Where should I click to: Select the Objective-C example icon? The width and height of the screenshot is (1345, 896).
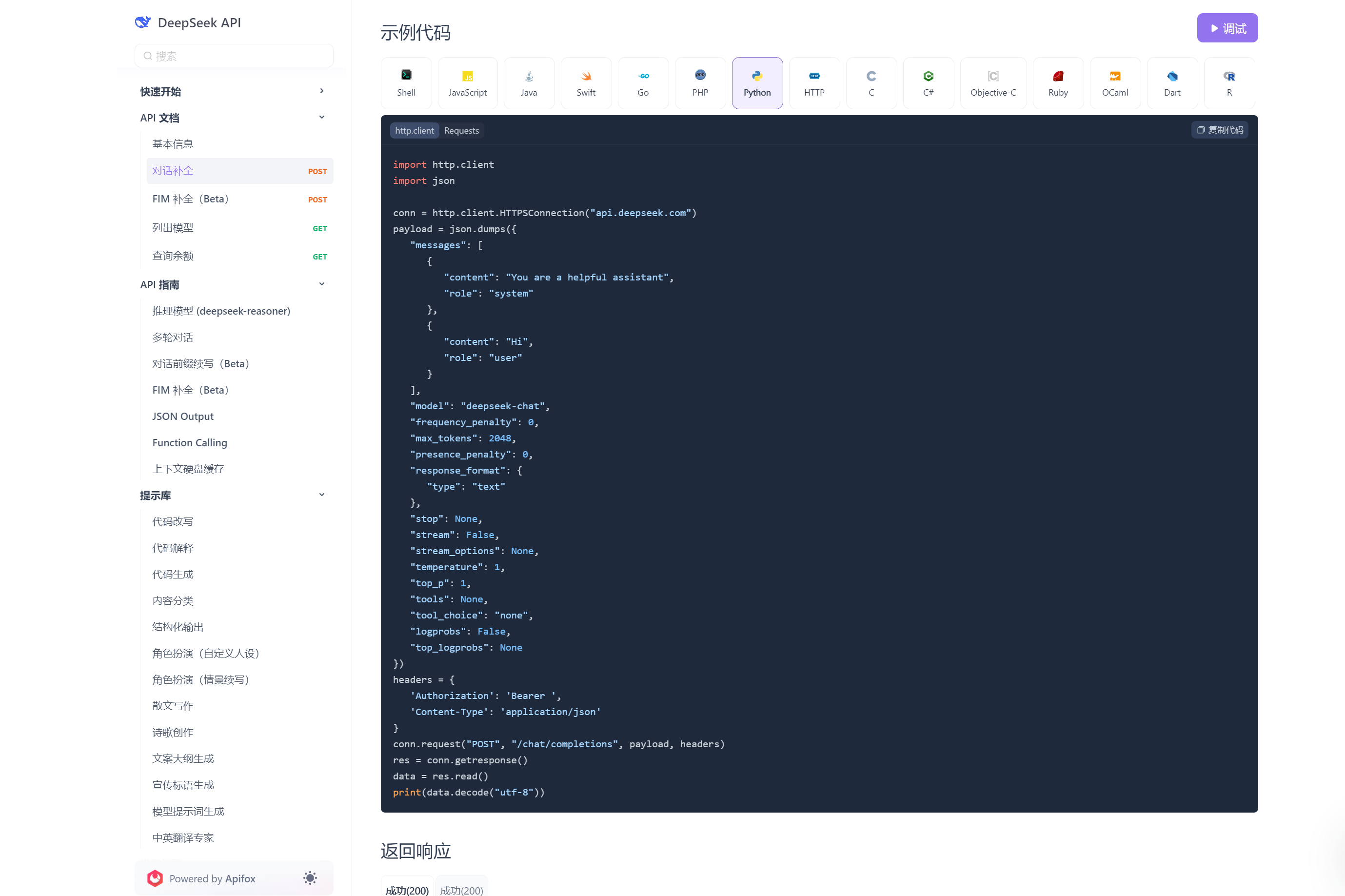tap(993, 82)
